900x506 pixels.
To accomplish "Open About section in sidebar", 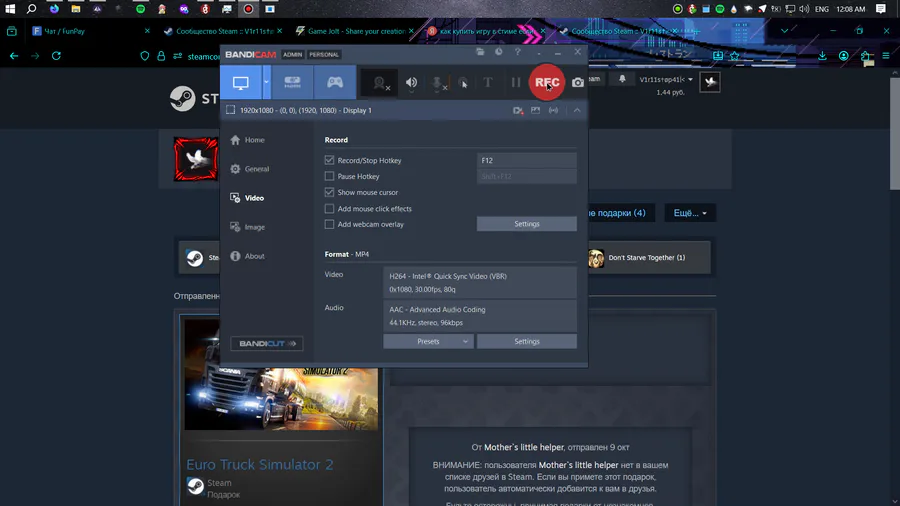I will (248, 256).
